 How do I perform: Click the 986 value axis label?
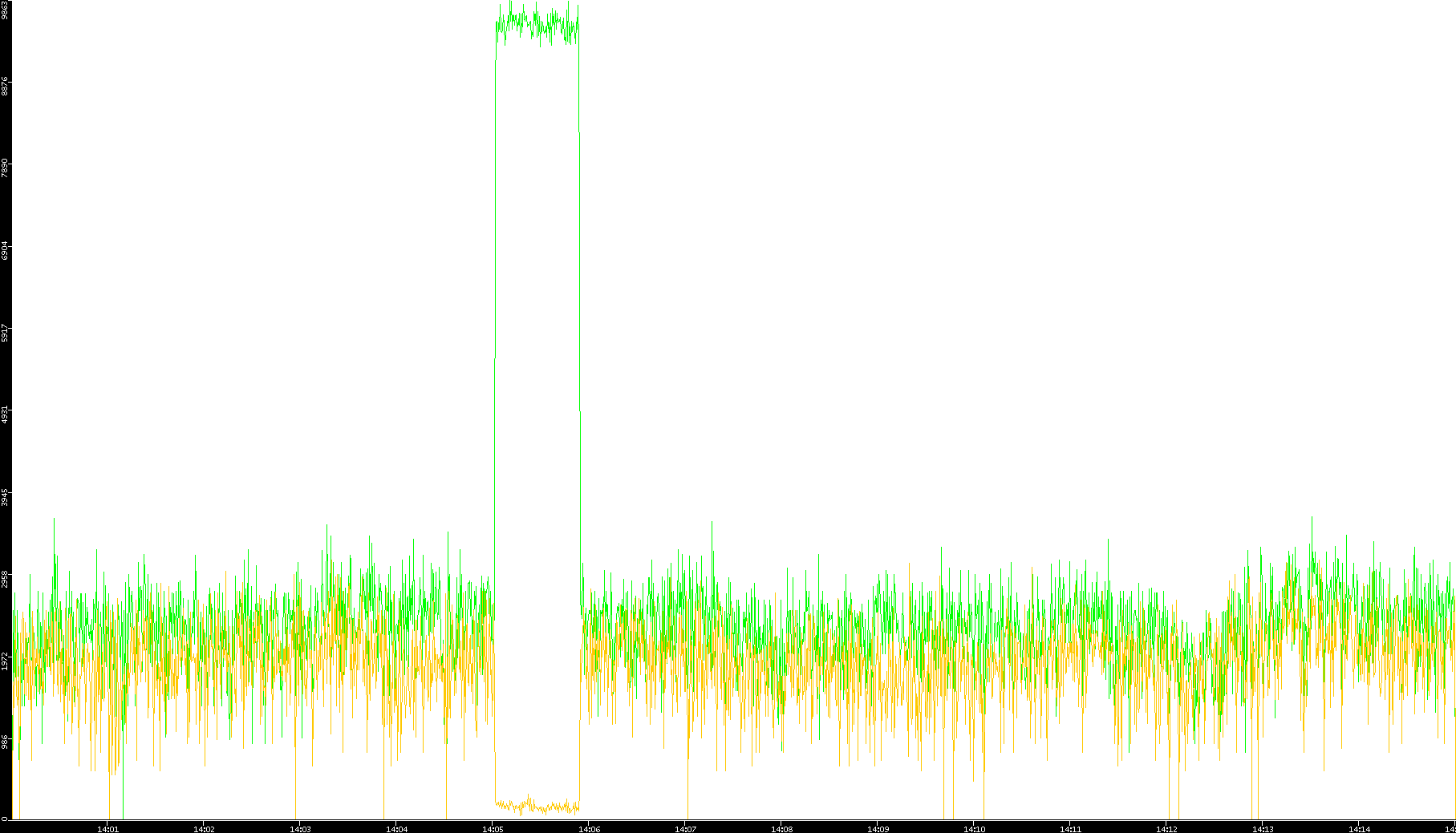click(x=5, y=742)
